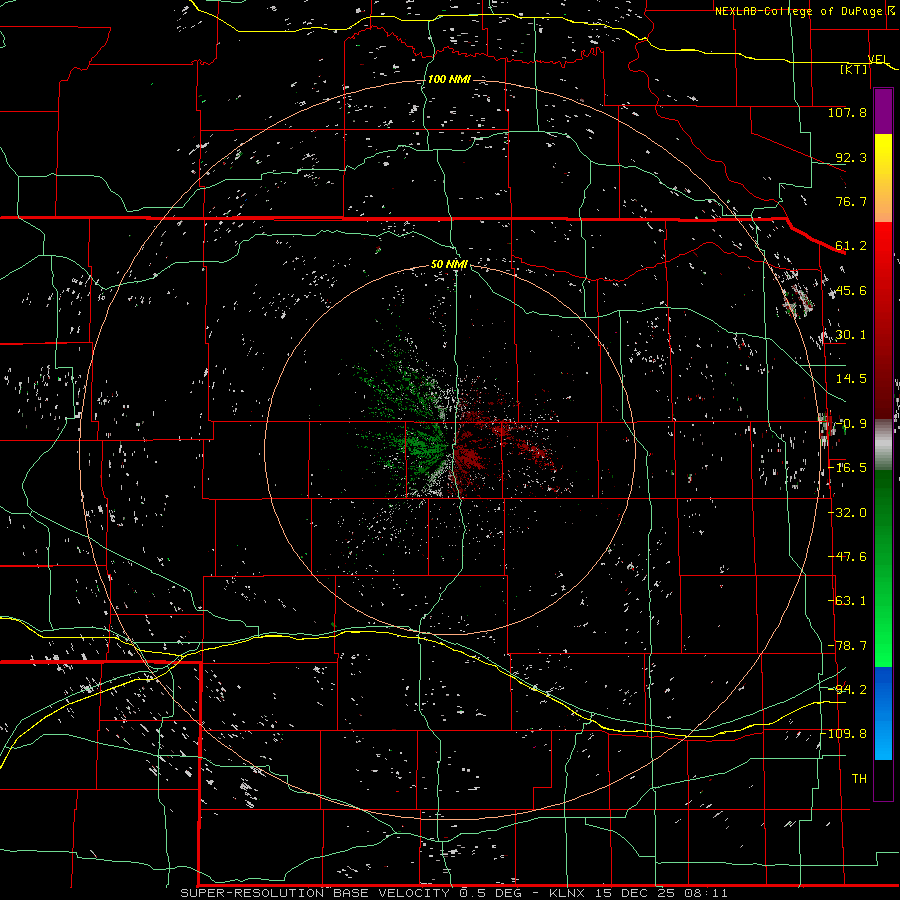The height and width of the screenshot is (900, 900).
Task: Click the light blue segment of the color bar
Action: [883, 713]
